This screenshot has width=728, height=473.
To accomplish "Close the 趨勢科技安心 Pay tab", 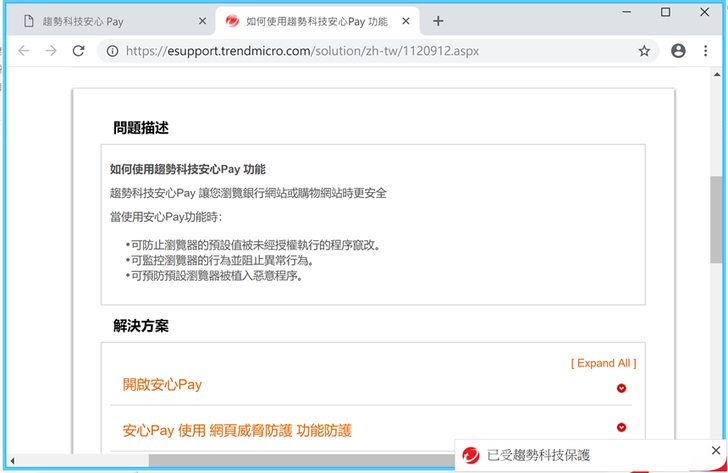I will click(x=202, y=21).
